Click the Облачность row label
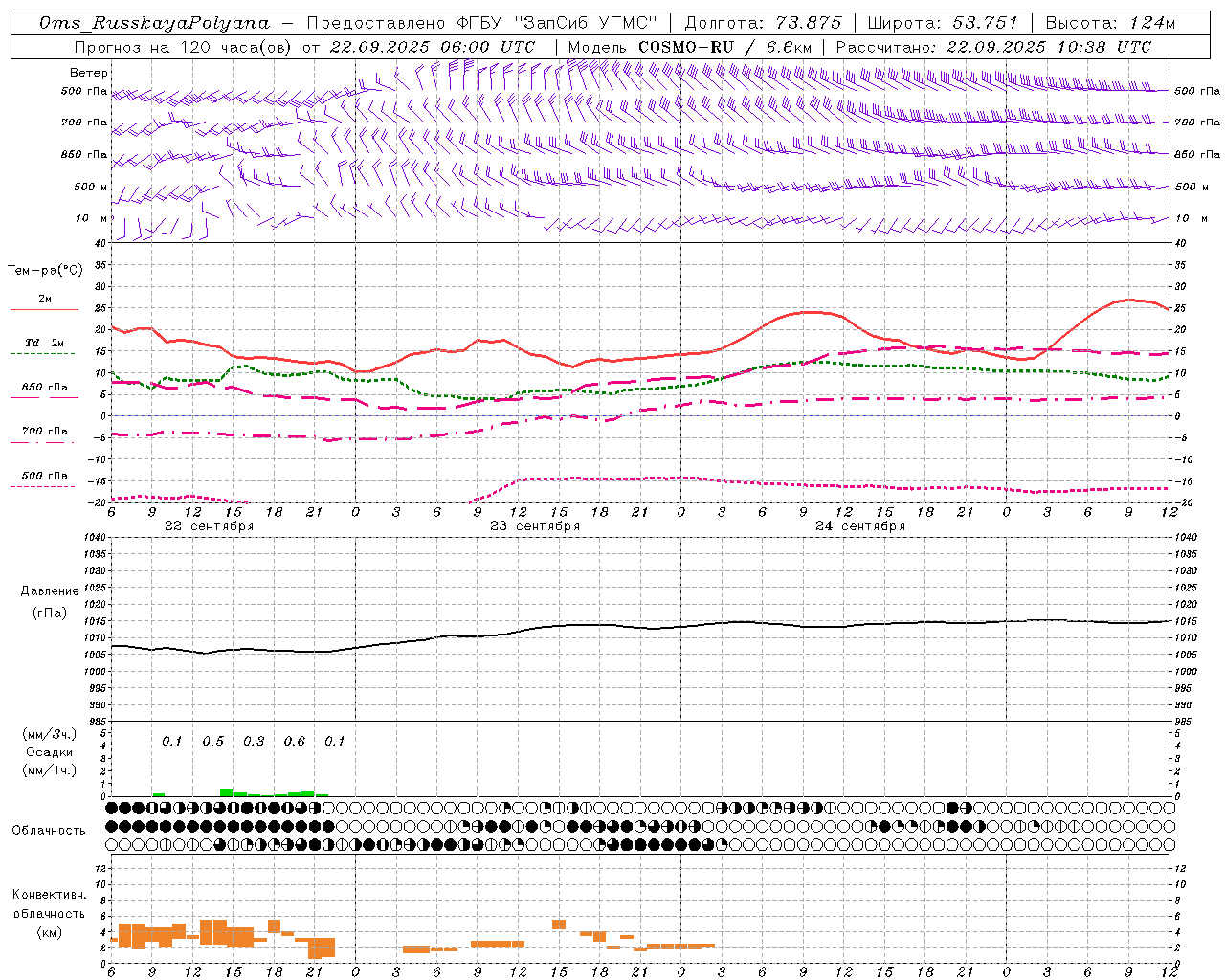The height and width of the screenshot is (980, 1225). [49, 830]
